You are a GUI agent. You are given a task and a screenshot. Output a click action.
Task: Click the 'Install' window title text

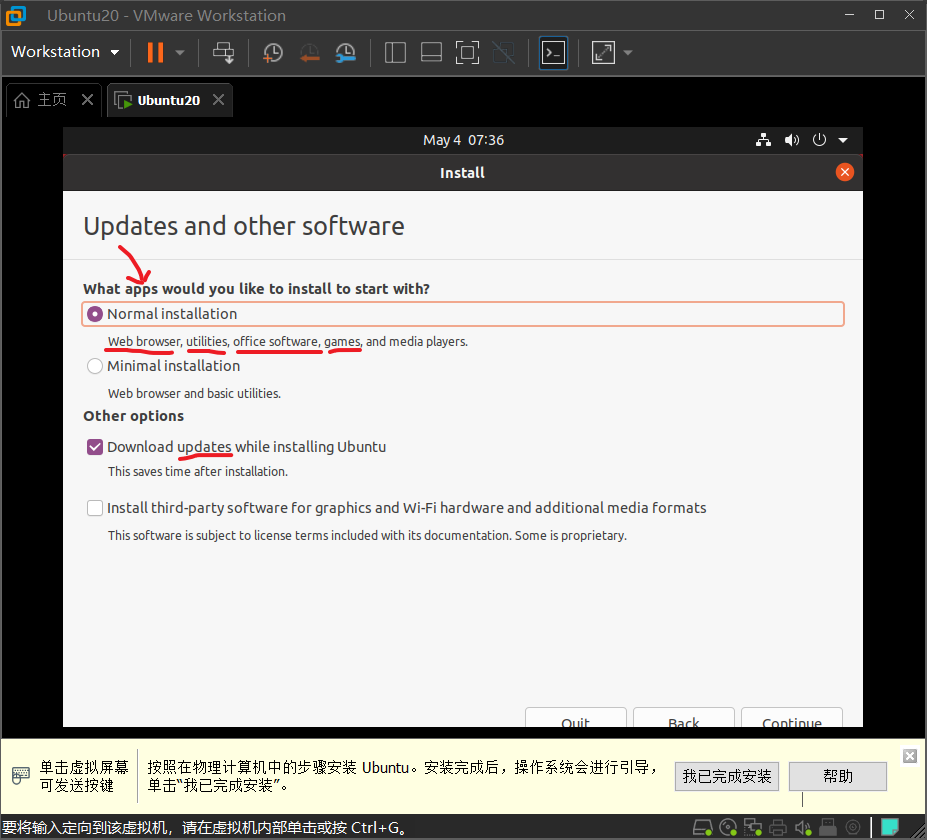click(462, 173)
